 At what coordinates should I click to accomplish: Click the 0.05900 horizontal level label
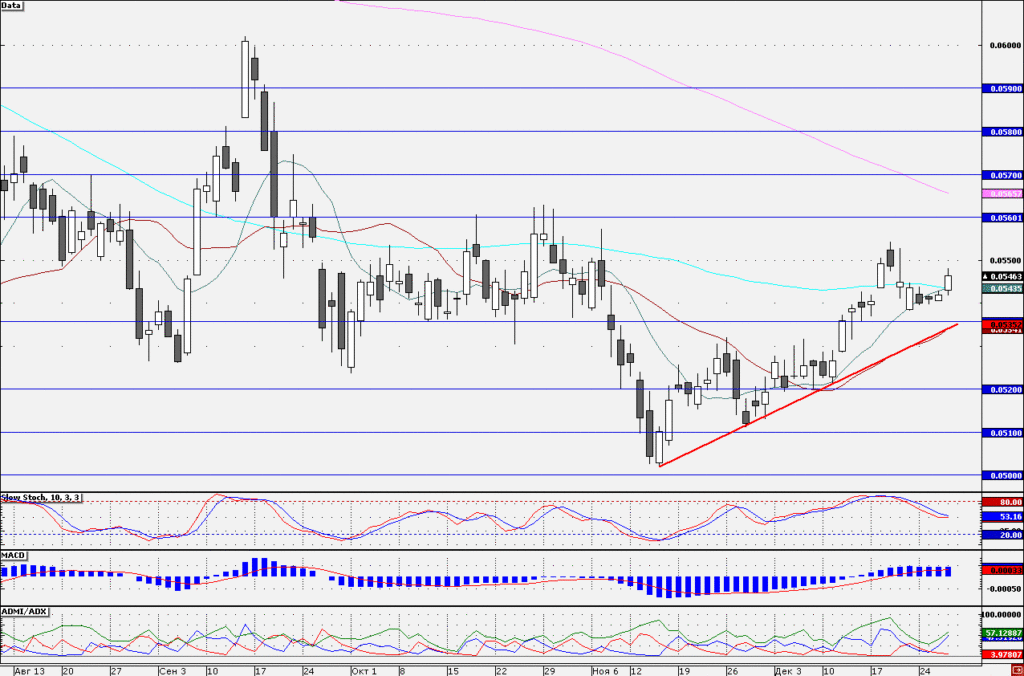1002,88
